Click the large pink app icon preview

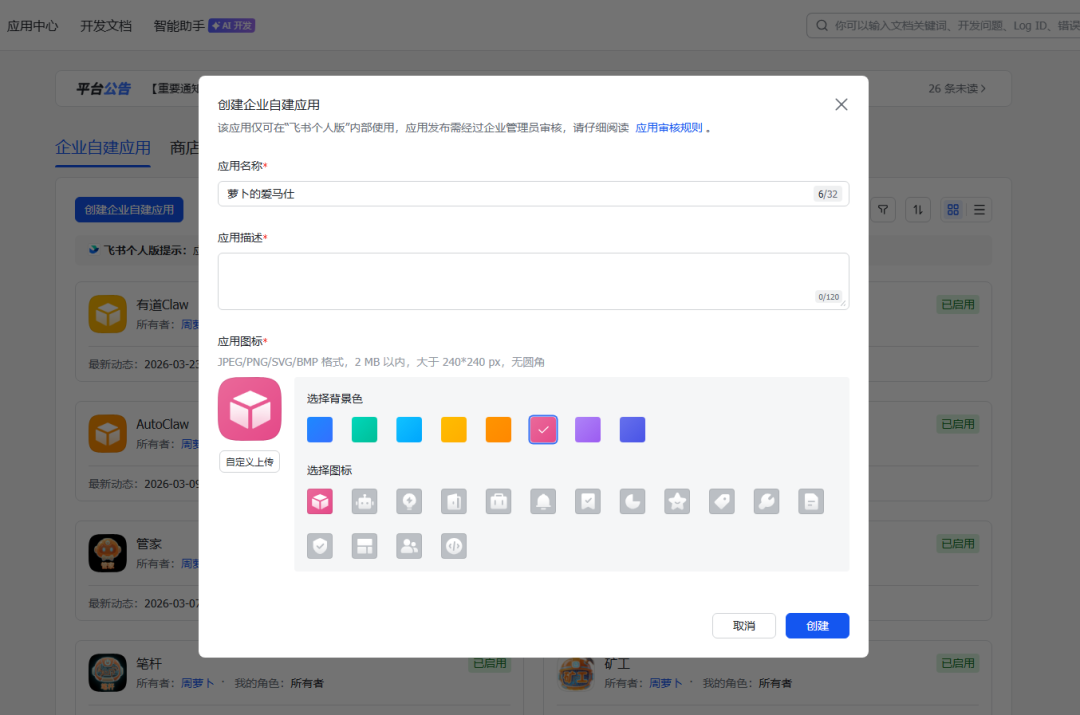pyautogui.click(x=249, y=409)
